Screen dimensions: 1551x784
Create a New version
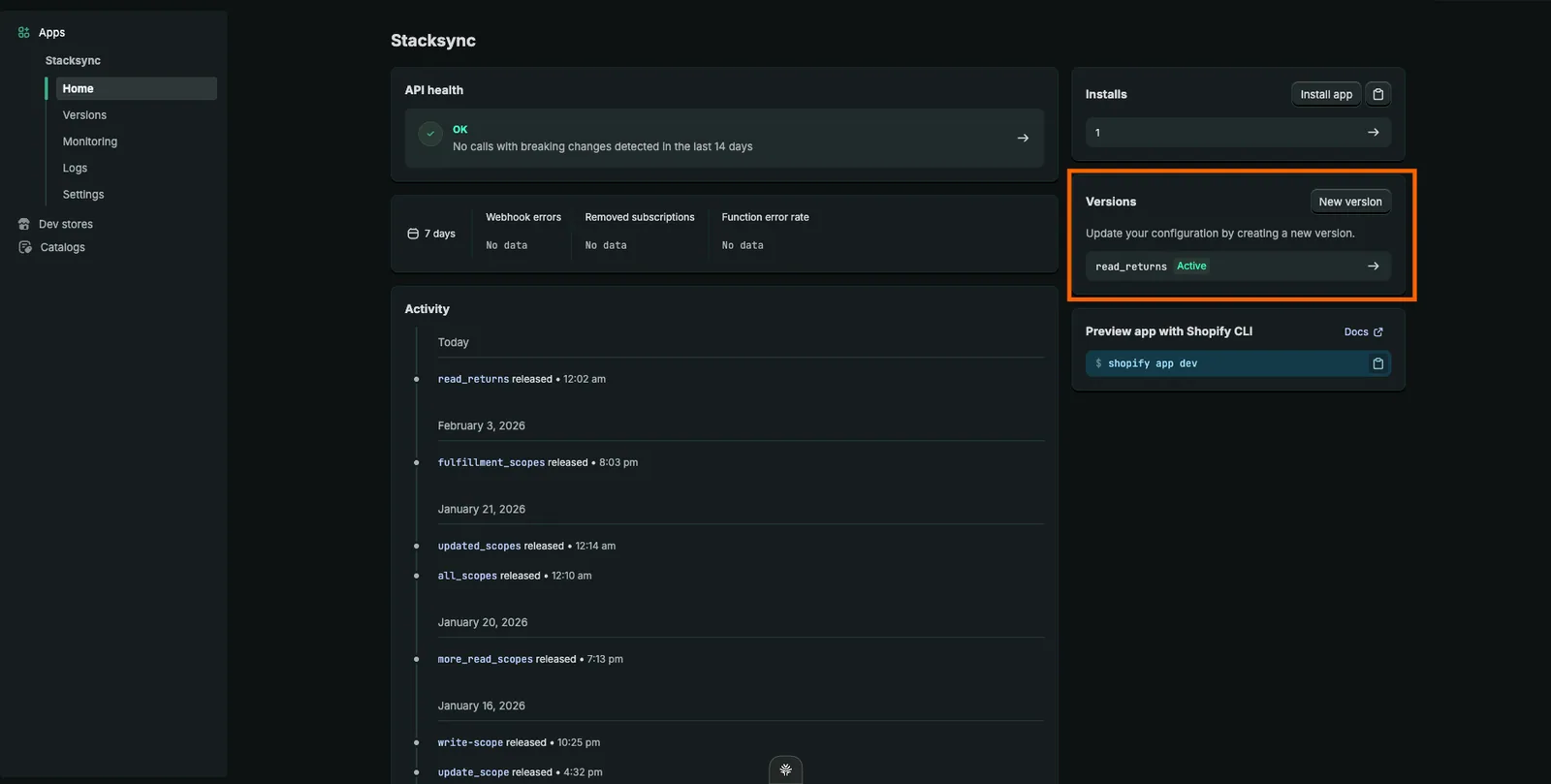[x=1350, y=202]
